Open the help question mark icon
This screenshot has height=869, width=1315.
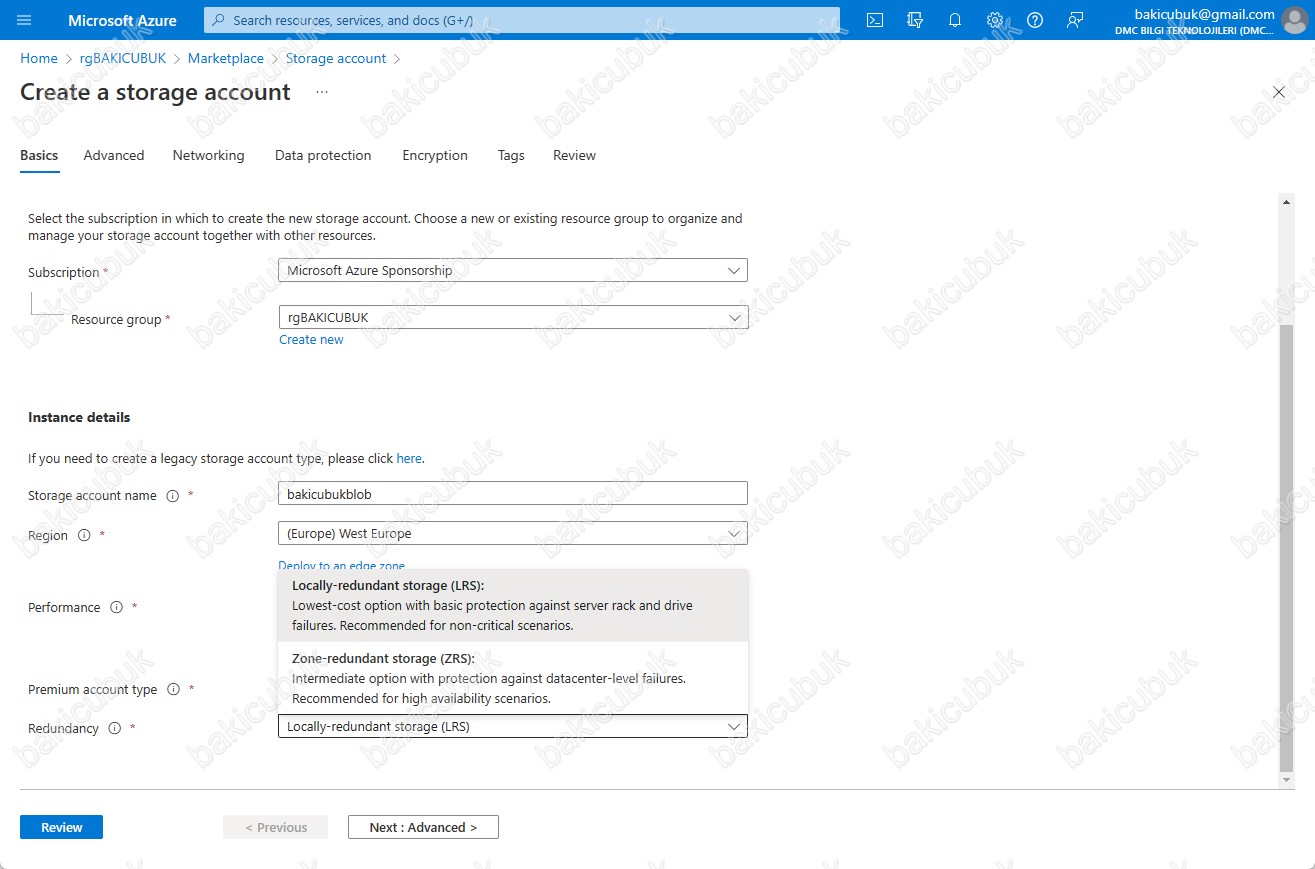point(1035,20)
